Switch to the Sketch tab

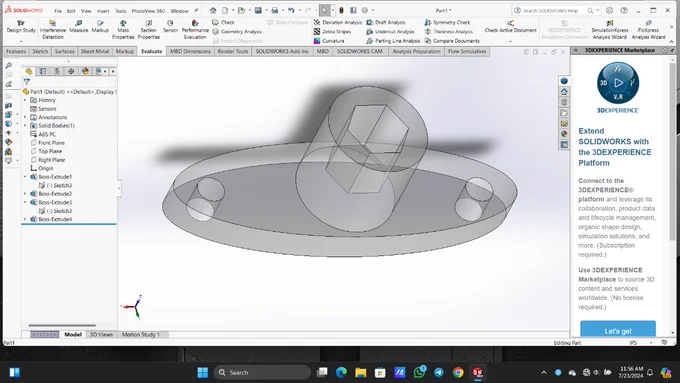click(40, 51)
